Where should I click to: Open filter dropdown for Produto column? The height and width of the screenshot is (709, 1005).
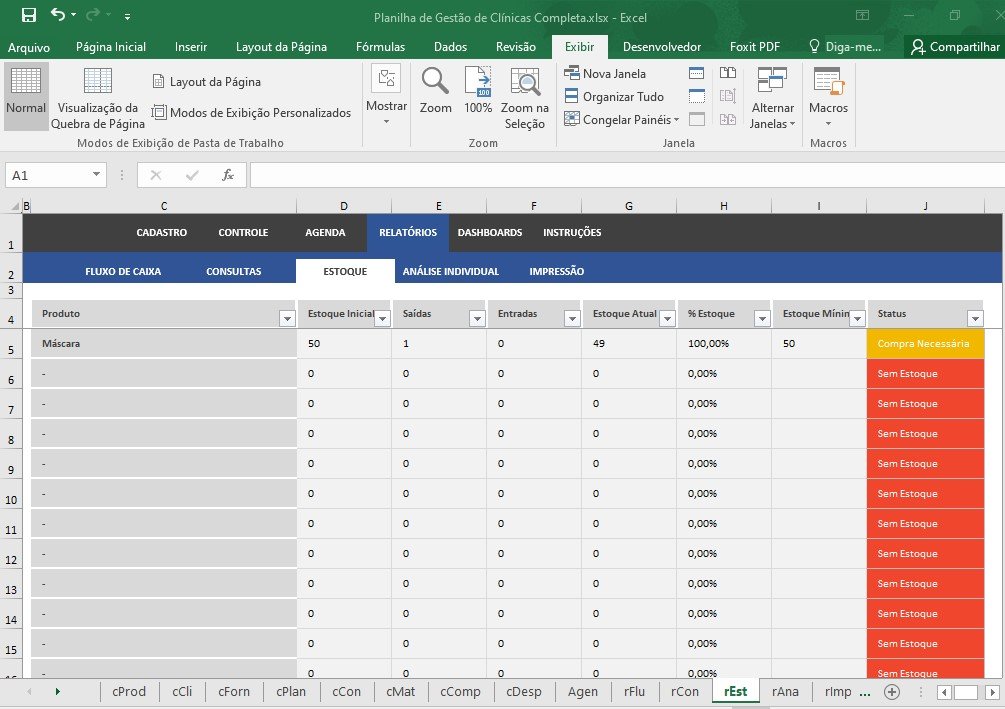tap(287, 319)
